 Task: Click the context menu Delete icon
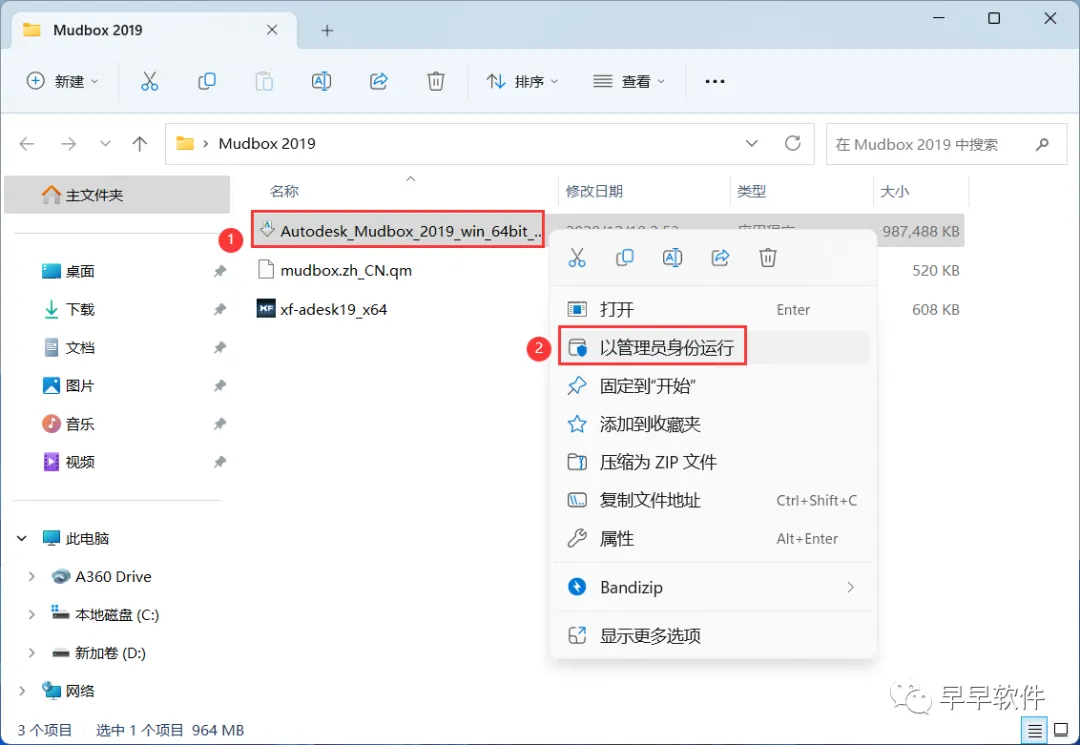(x=768, y=258)
